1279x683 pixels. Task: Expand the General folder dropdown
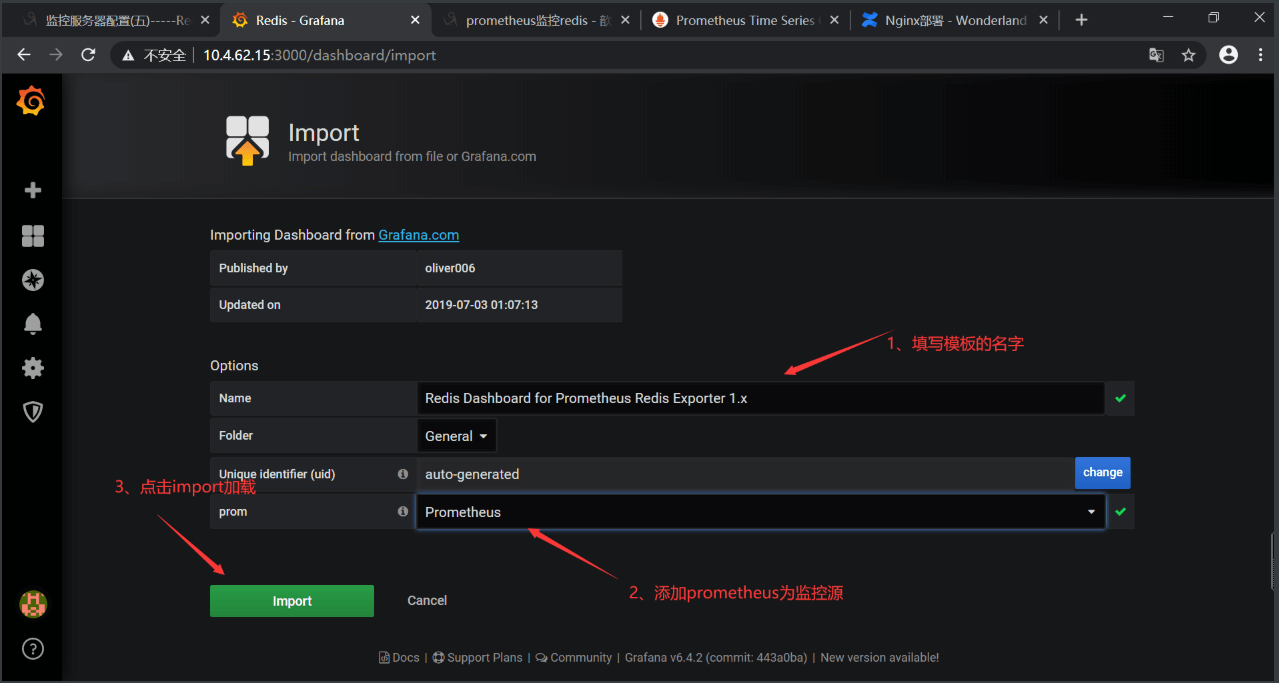[457, 436]
